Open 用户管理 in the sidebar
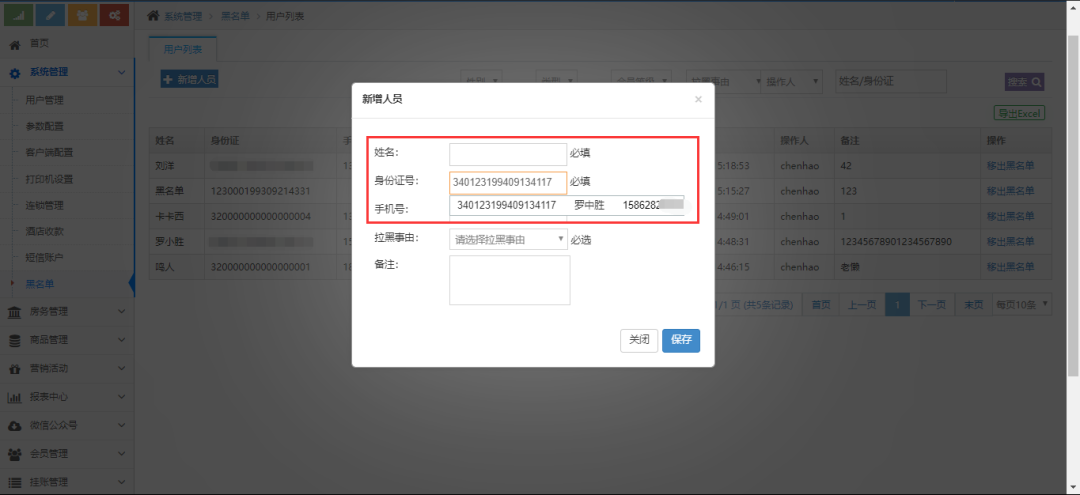This screenshot has height=495, width=1080. [44, 101]
